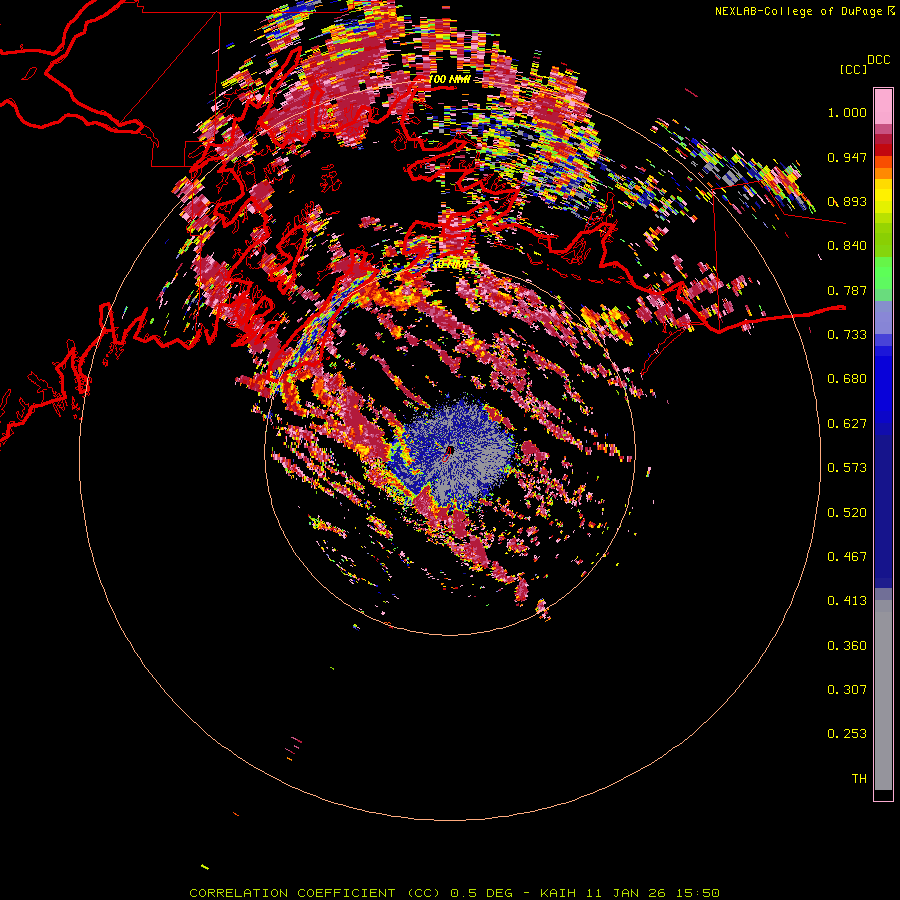Click the radar site marker at the rings' center
Screen dimensions: 900x900
(x=449, y=452)
